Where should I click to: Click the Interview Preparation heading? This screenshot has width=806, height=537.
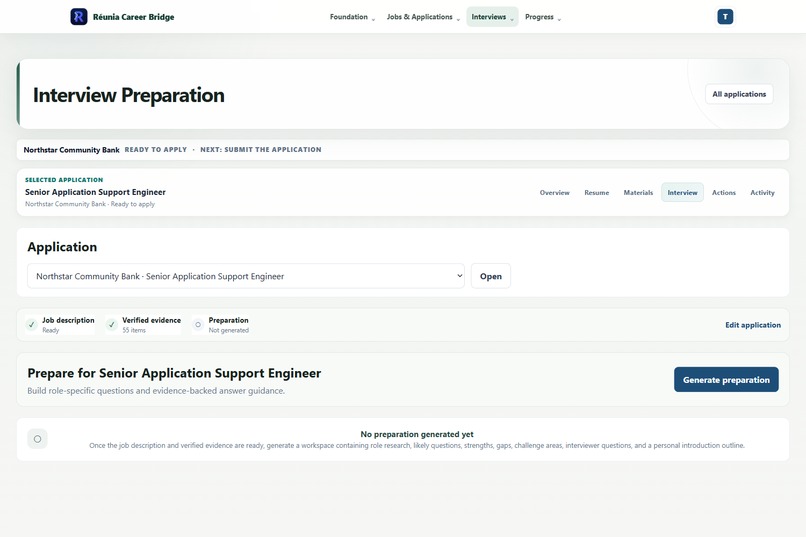click(129, 95)
